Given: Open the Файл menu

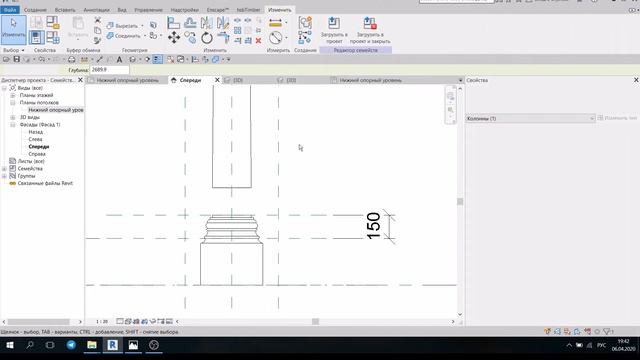Looking at the screenshot, I should click(x=10, y=10).
